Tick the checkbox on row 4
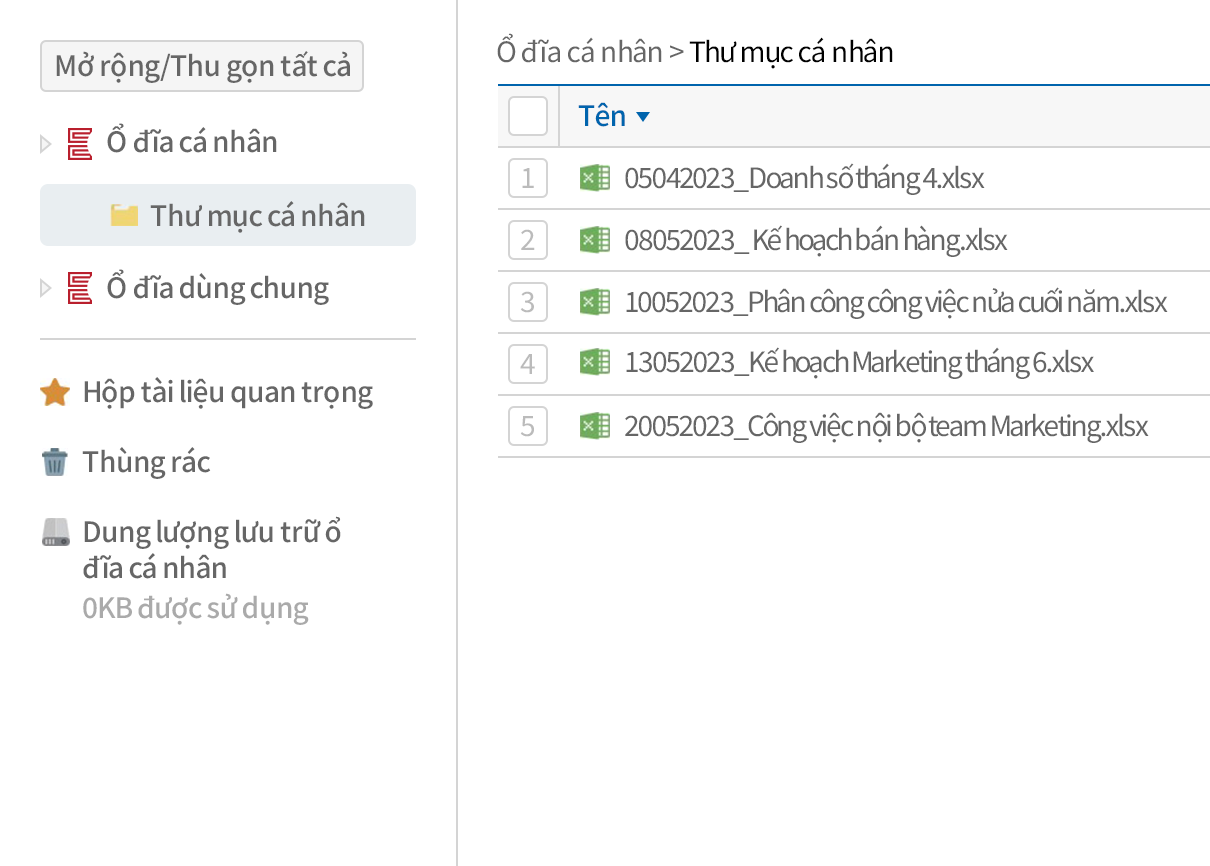1210x866 pixels. pos(527,363)
